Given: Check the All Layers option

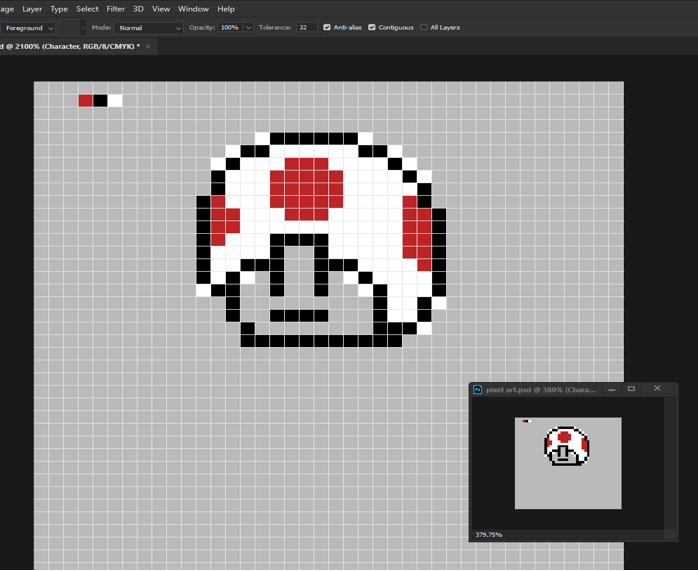Looking at the screenshot, I should click(x=424, y=28).
